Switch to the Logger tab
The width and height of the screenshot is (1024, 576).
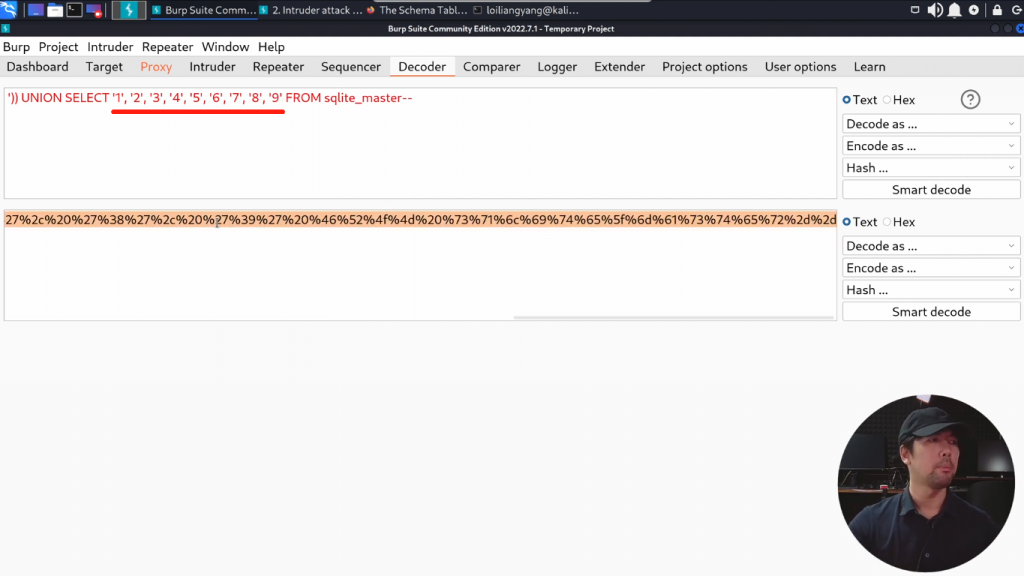[557, 67]
